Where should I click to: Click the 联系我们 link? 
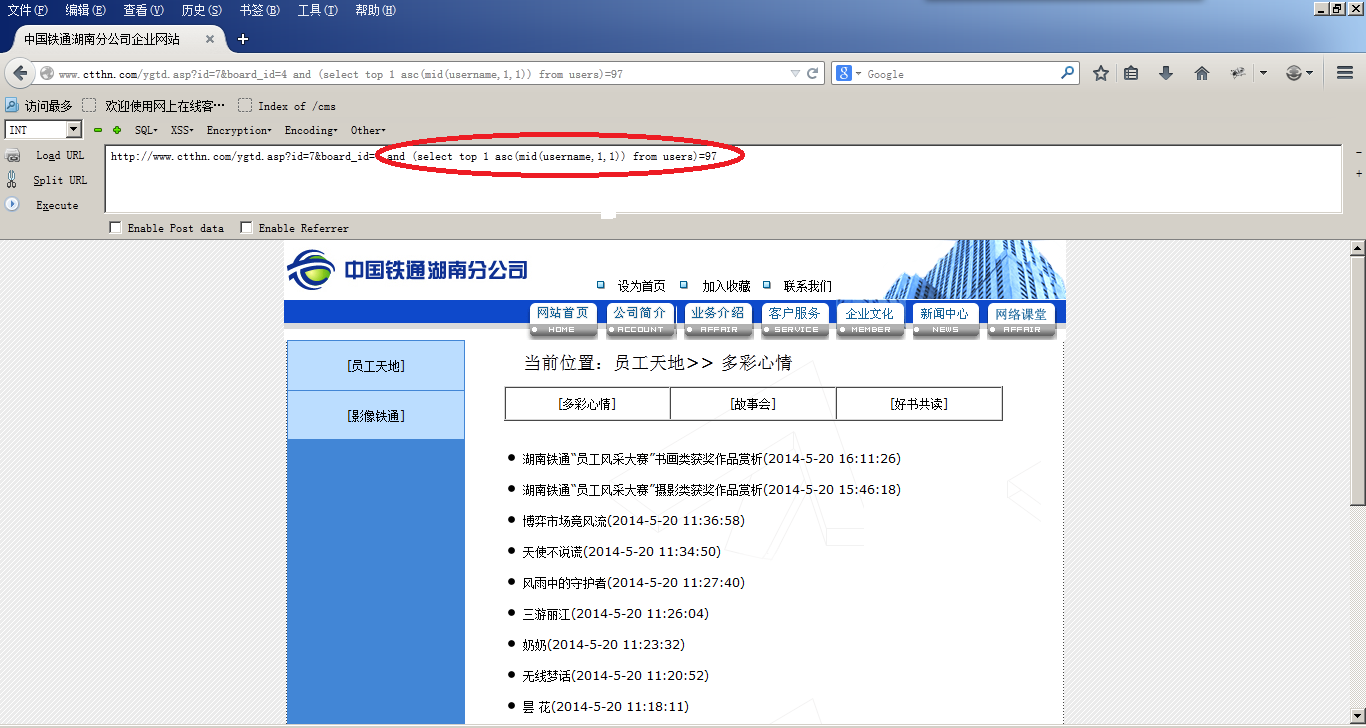point(808,286)
